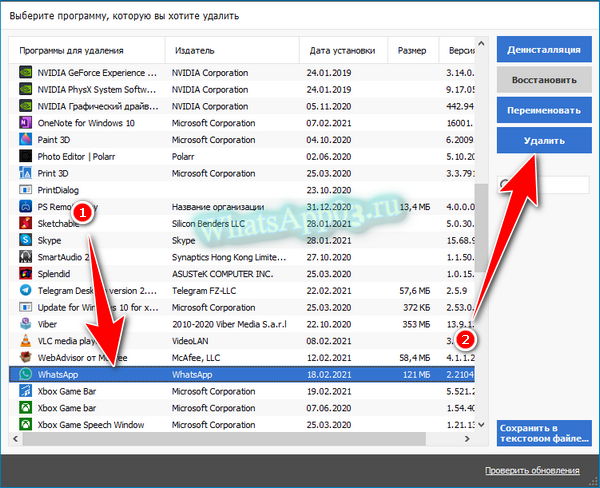The height and width of the screenshot is (488, 600).
Task: Click publisher Synaptics Hong Kong Limited
Action: [229, 257]
